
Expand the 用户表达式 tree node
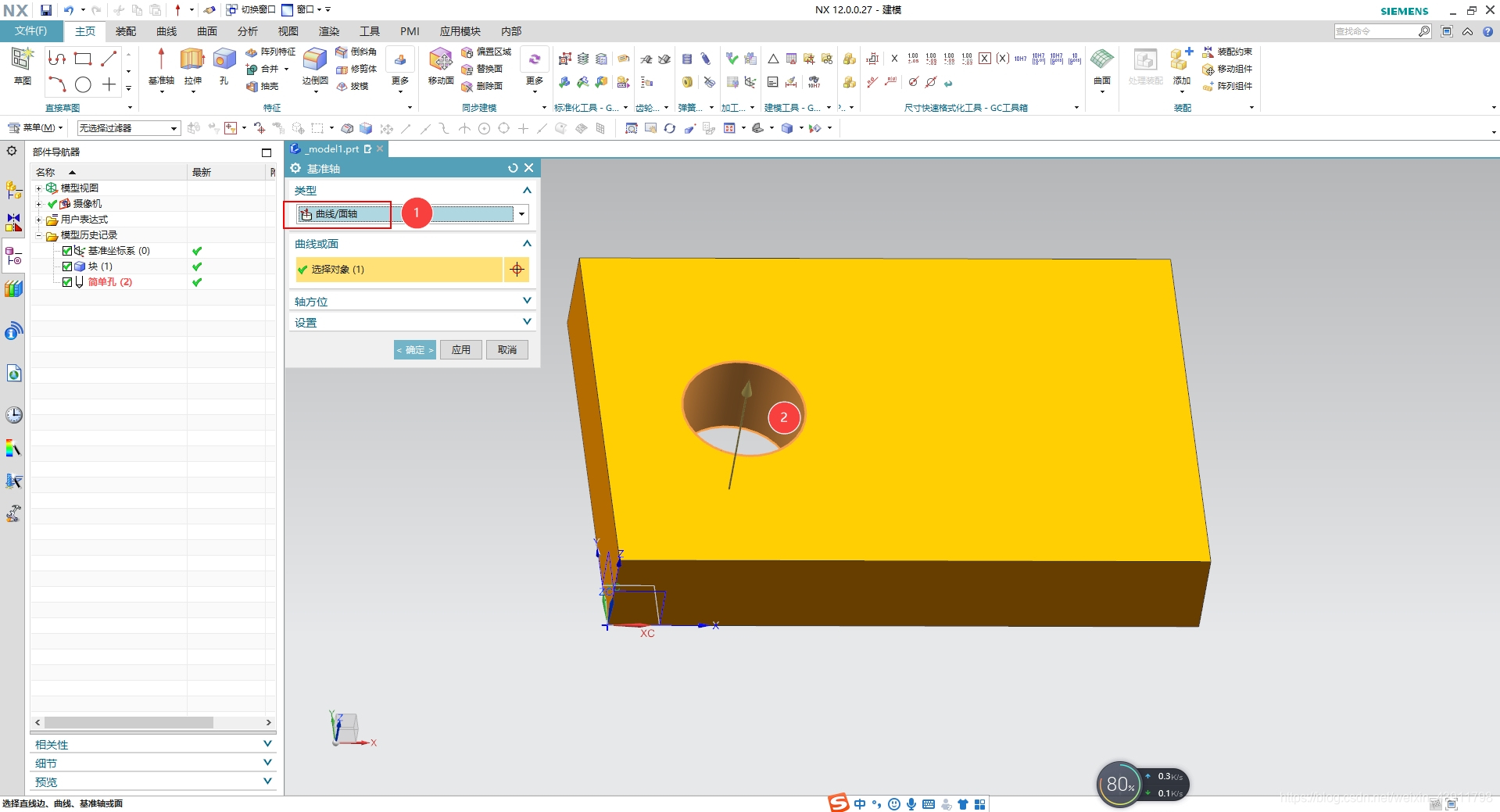(38, 220)
